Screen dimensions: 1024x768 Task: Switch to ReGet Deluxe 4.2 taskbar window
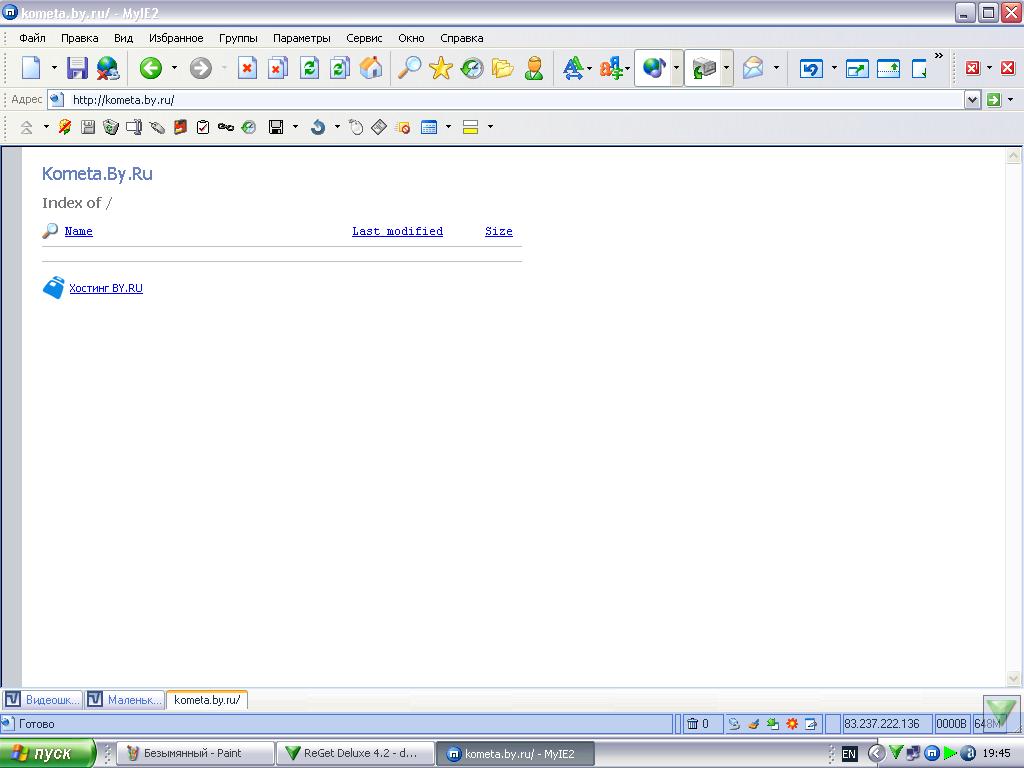click(355, 753)
